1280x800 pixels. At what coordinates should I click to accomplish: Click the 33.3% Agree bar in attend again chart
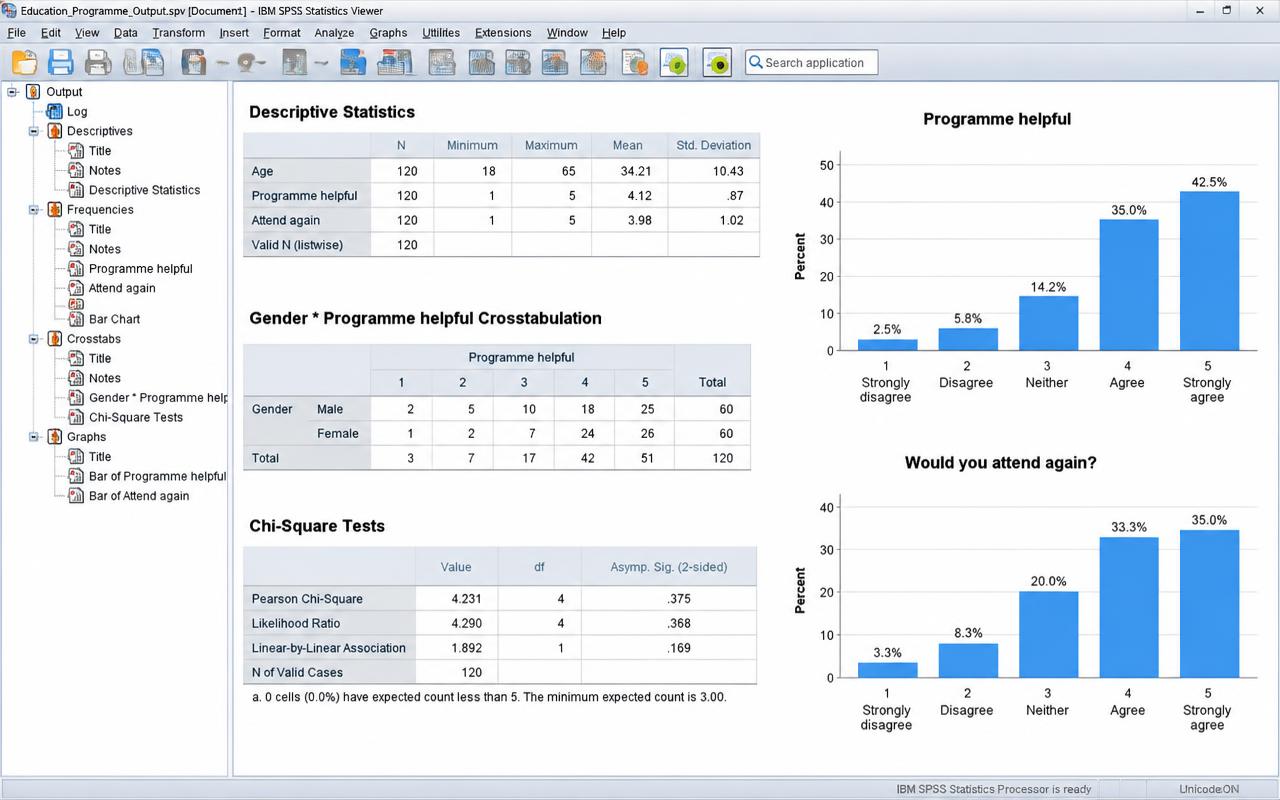click(x=1128, y=607)
